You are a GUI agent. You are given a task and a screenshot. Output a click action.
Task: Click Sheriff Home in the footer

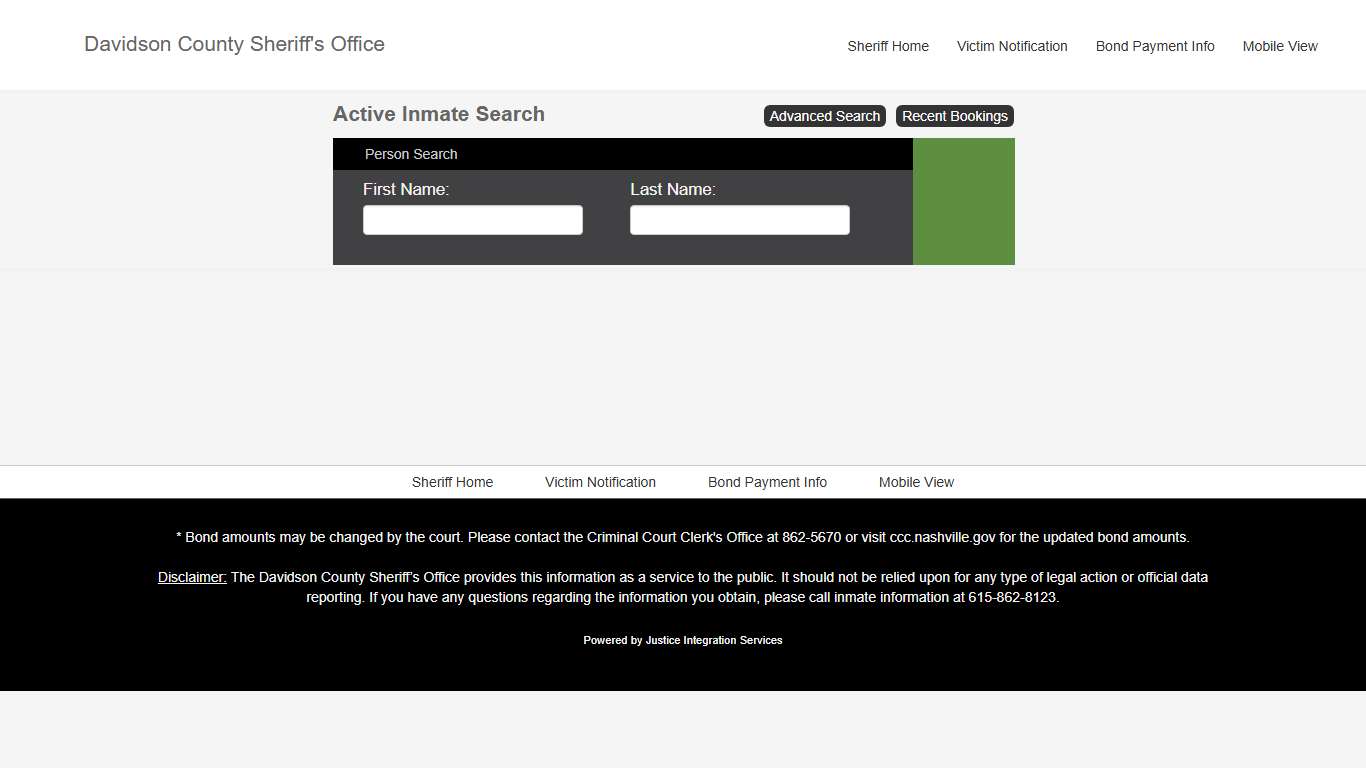pos(452,482)
